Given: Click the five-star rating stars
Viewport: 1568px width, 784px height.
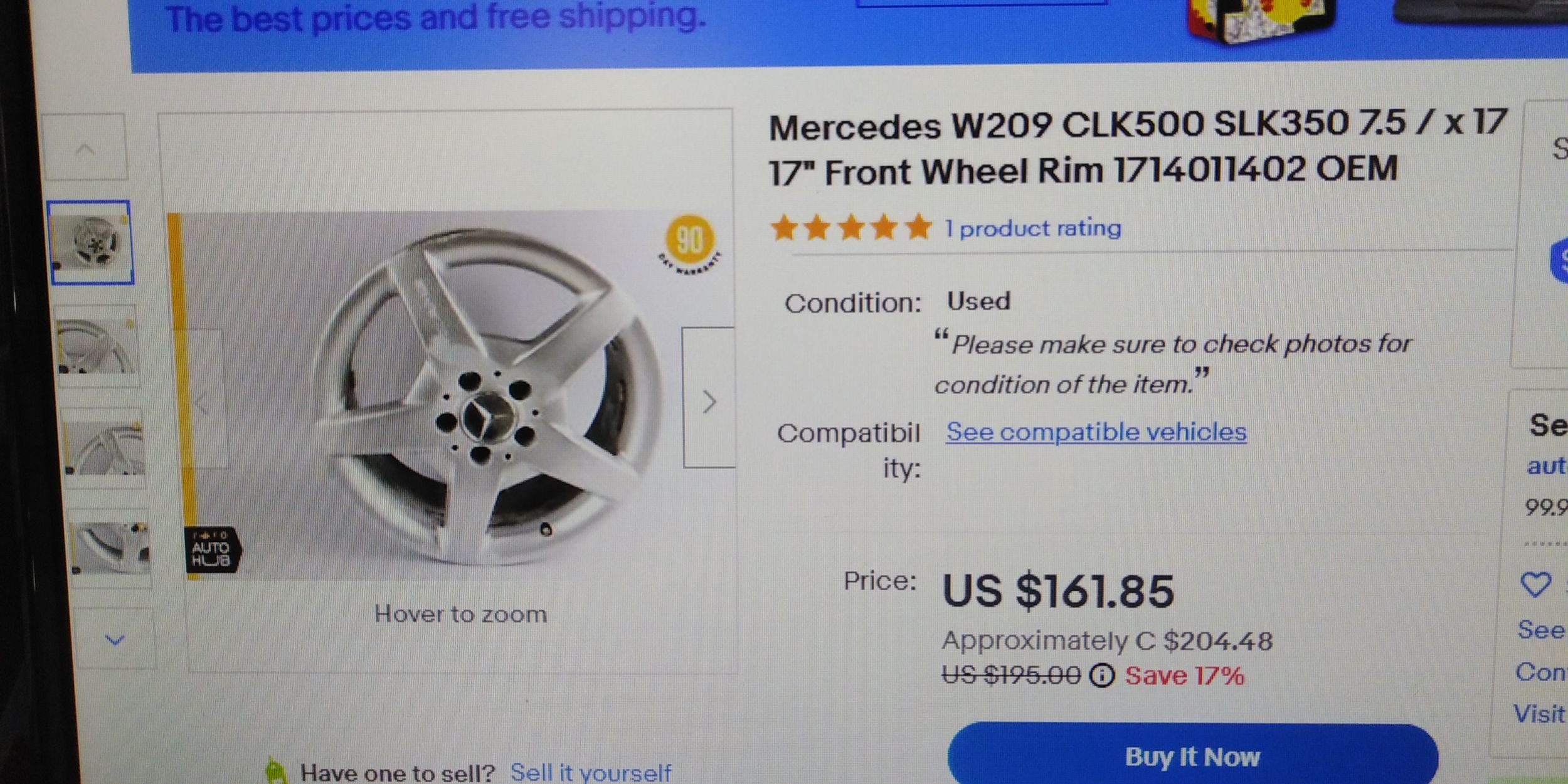Looking at the screenshot, I should [852, 227].
